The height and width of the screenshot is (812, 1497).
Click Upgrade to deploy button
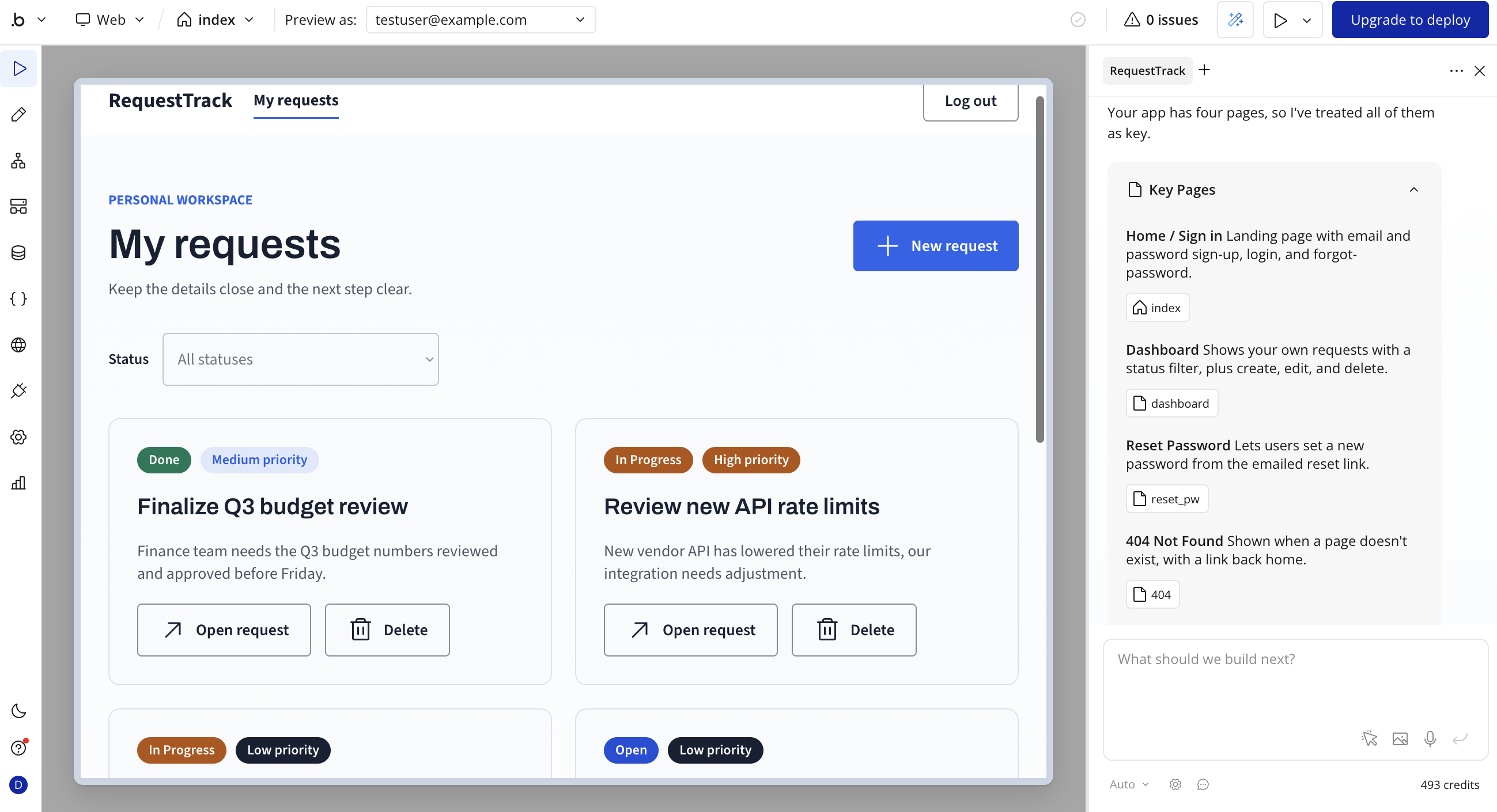(1410, 20)
